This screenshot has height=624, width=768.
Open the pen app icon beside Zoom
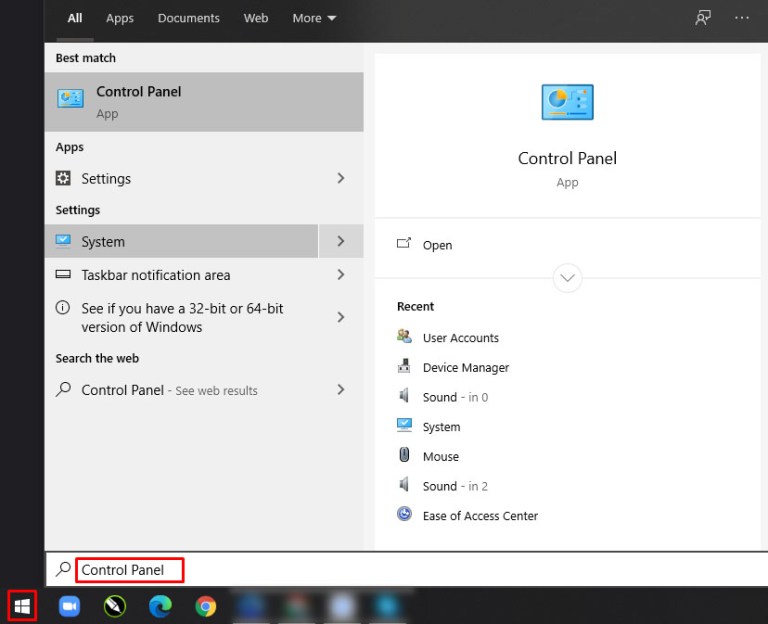(115, 606)
